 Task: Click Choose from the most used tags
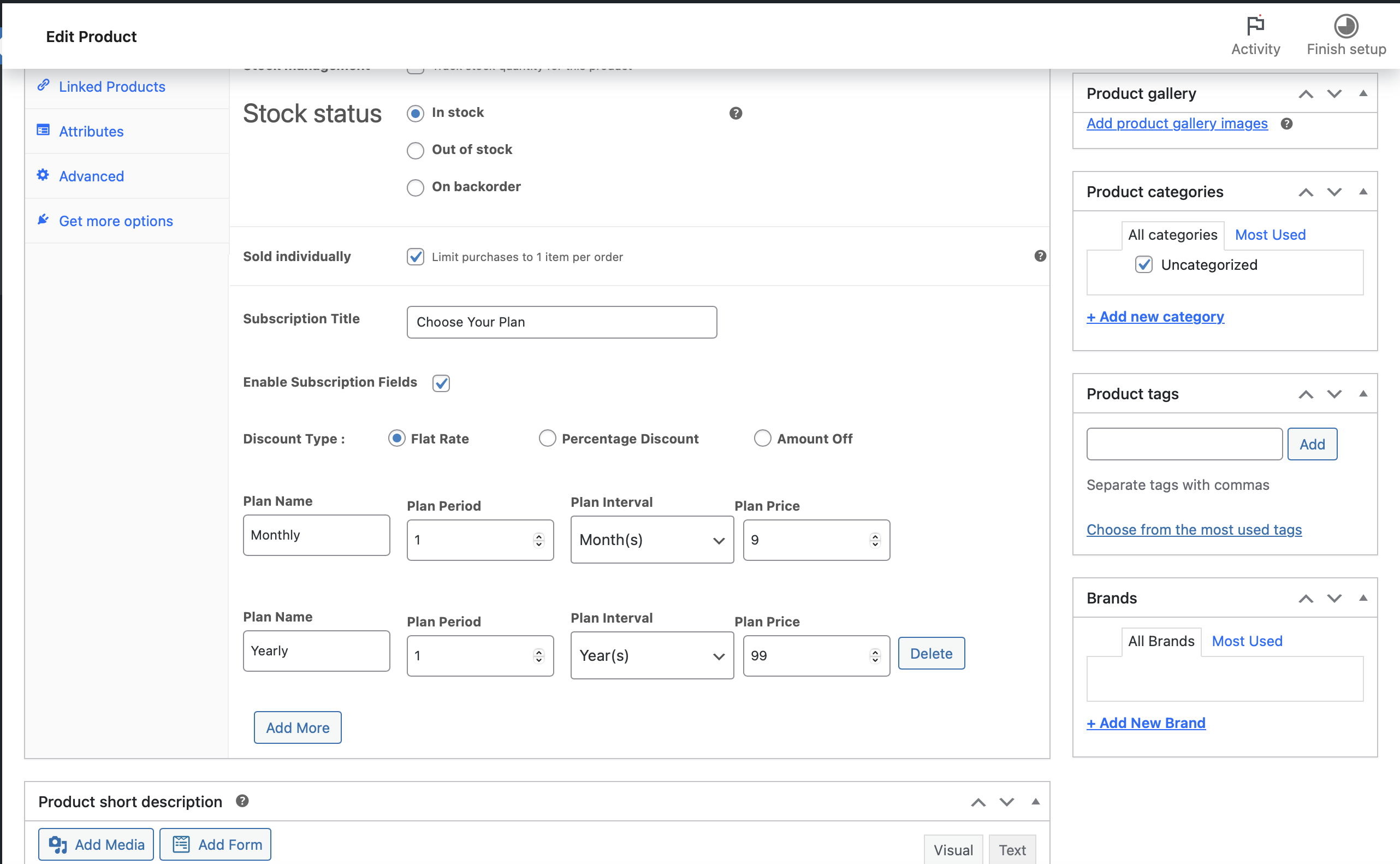click(x=1194, y=530)
